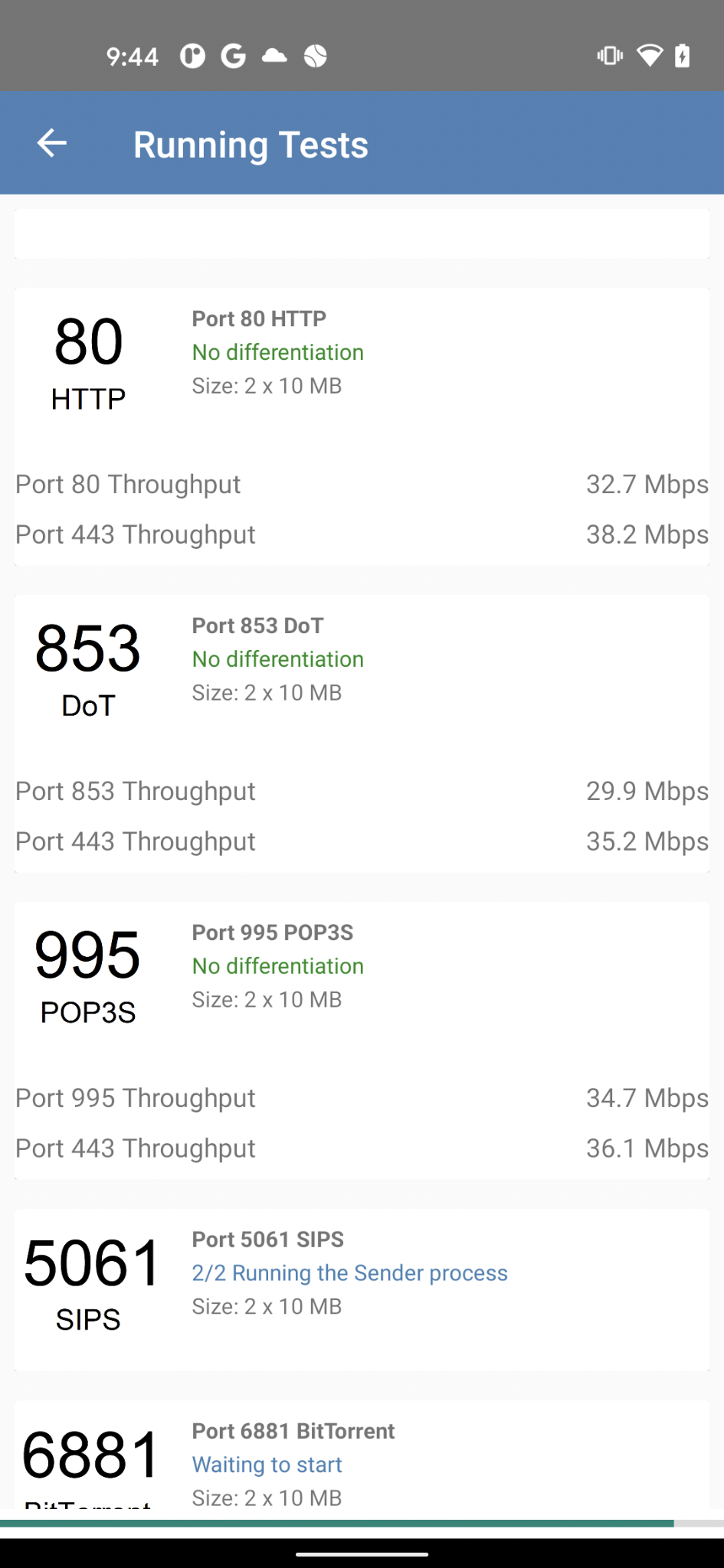The image size is (724, 1568).
Task: Click the large 853 DoT port badge
Action: tap(88, 669)
